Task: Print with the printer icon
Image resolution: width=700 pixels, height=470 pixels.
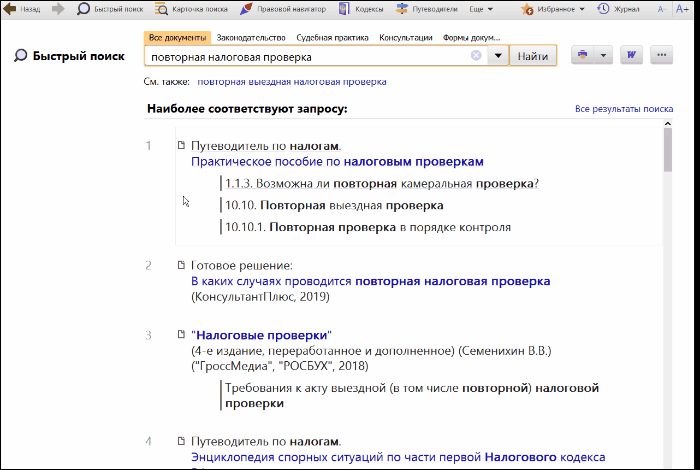Action: click(582, 55)
